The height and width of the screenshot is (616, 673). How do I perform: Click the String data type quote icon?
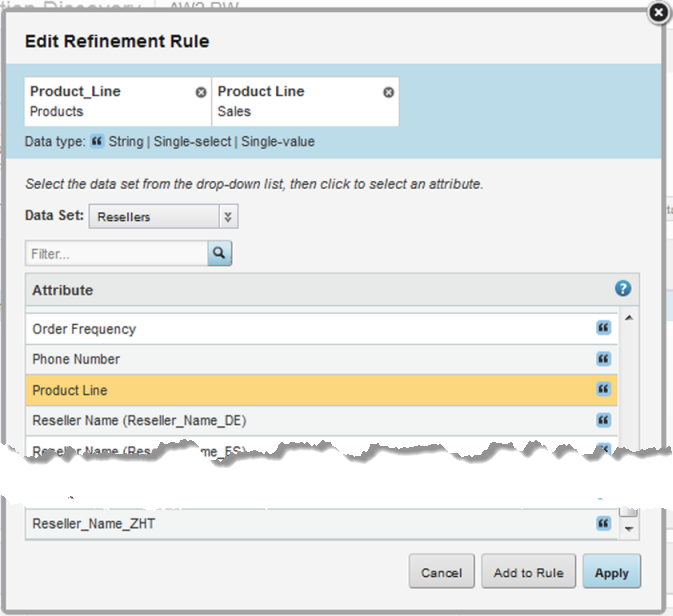click(97, 141)
